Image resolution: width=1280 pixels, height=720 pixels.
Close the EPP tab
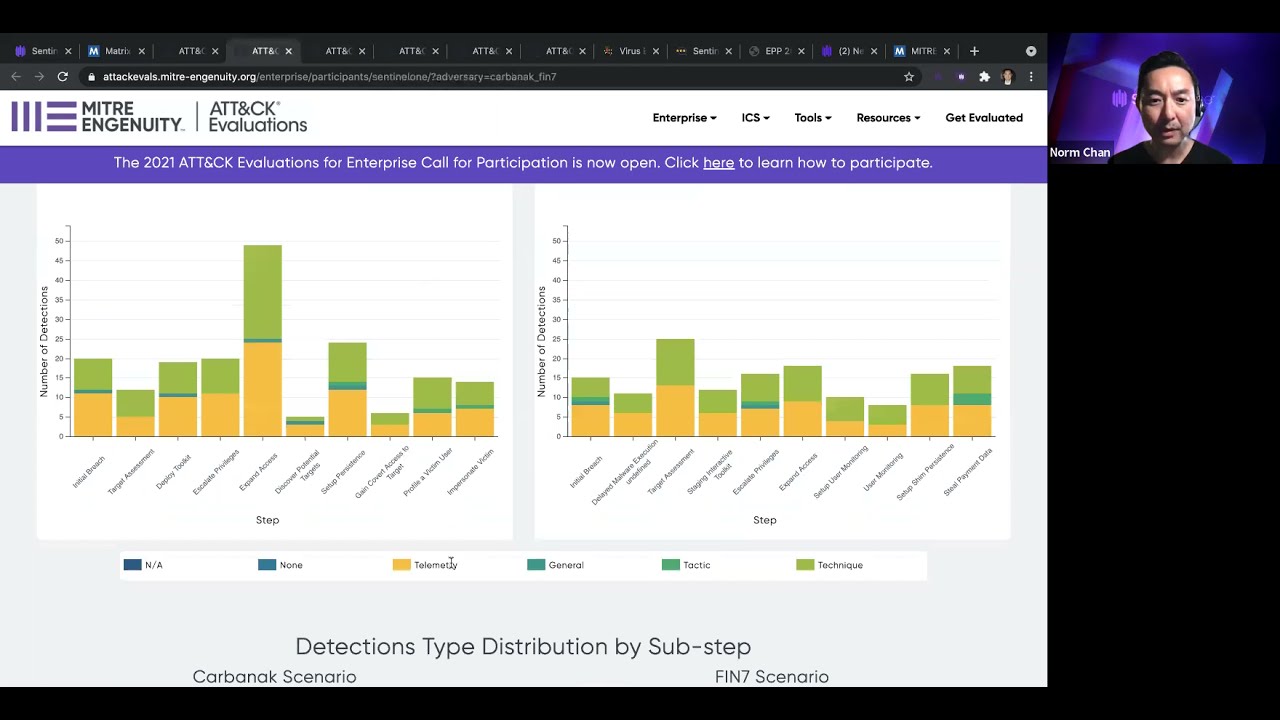(801, 51)
